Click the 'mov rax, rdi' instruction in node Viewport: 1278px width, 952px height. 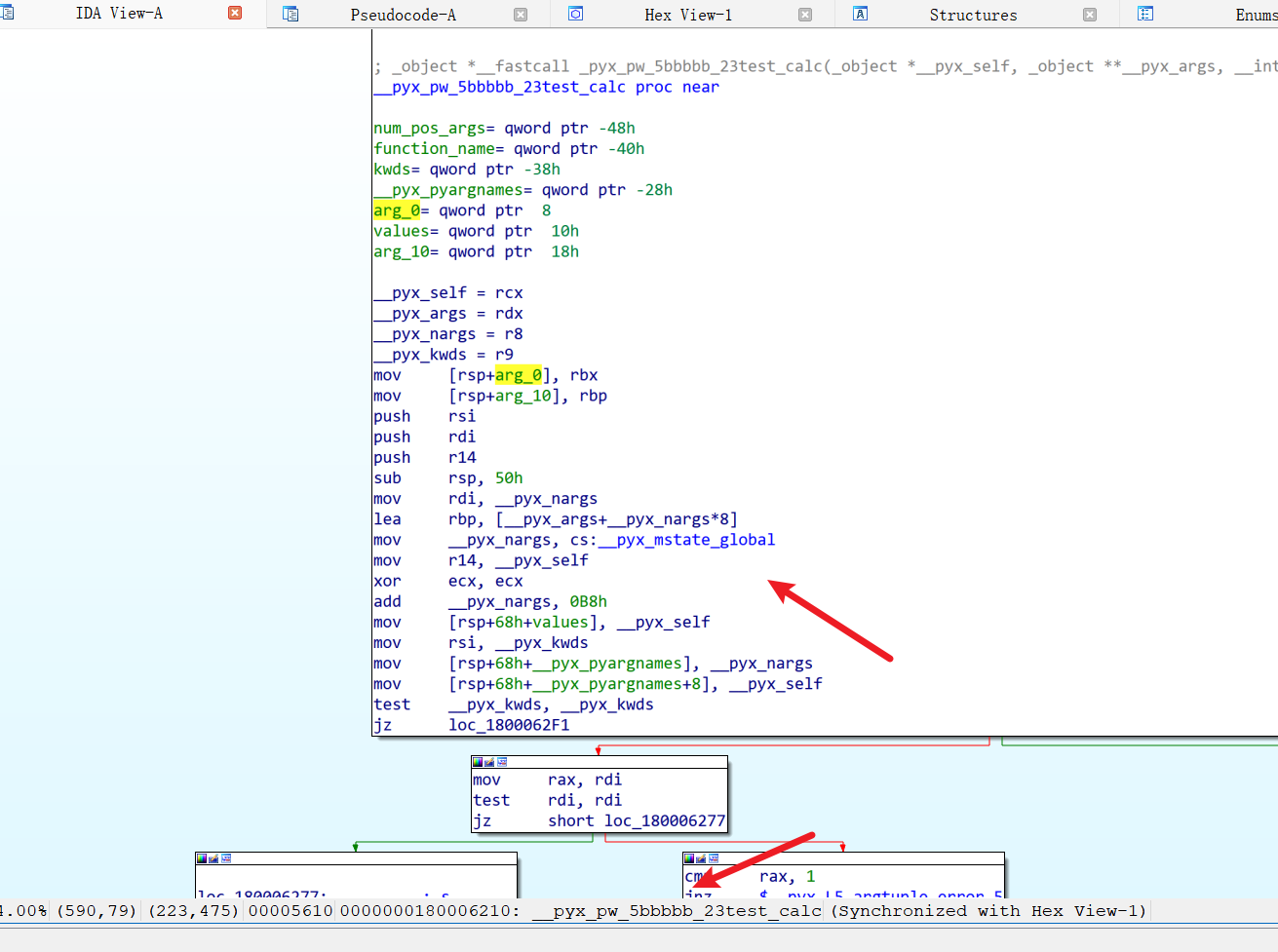tap(547, 780)
